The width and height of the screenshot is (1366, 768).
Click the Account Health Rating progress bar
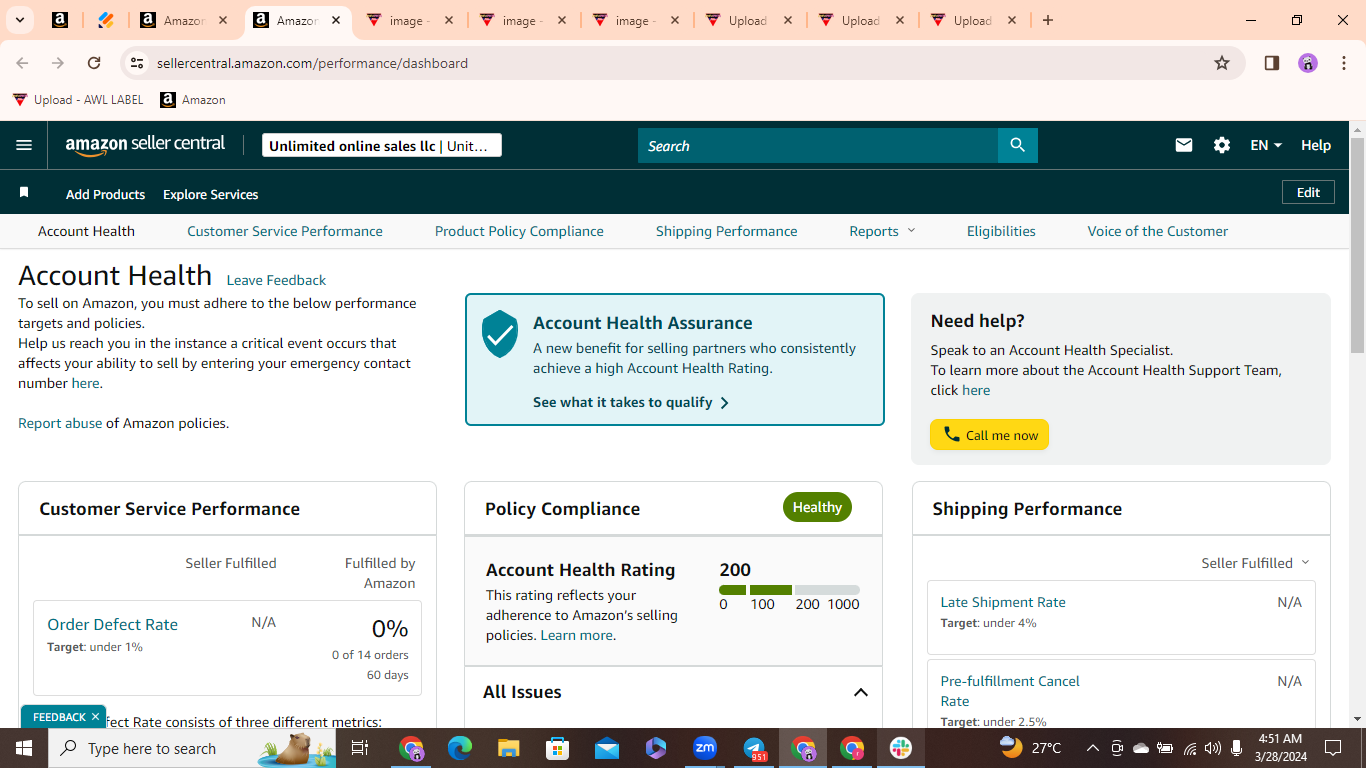pyautogui.click(x=789, y=590)
